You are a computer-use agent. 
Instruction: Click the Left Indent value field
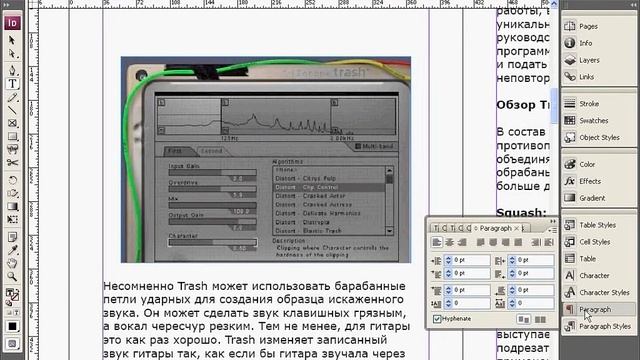point(471,260)
